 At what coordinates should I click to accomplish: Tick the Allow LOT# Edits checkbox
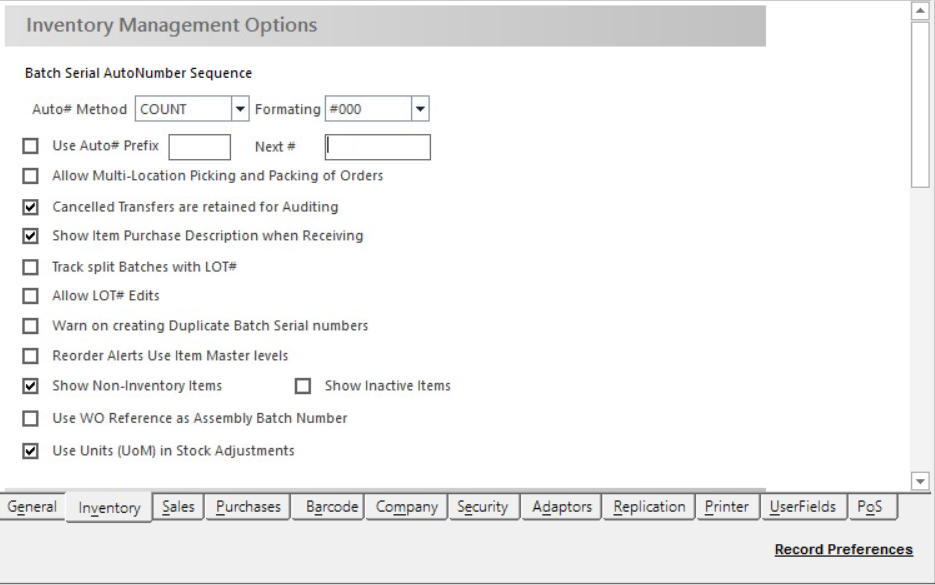(x=30, y=296)
